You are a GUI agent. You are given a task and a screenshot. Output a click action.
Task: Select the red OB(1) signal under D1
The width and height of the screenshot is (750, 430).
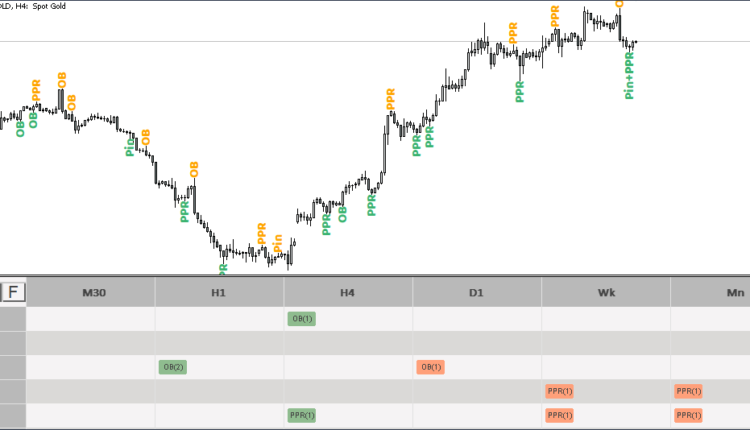(430, 367)
